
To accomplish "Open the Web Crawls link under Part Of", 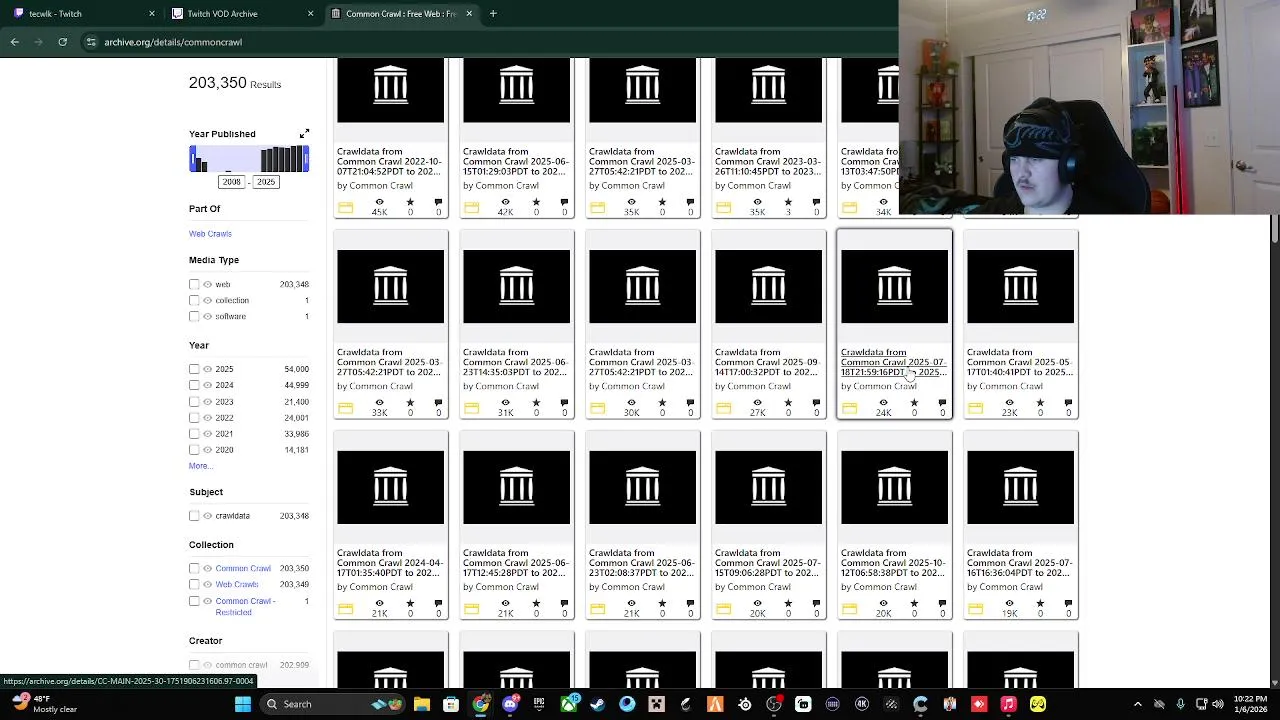I will 210,234.
